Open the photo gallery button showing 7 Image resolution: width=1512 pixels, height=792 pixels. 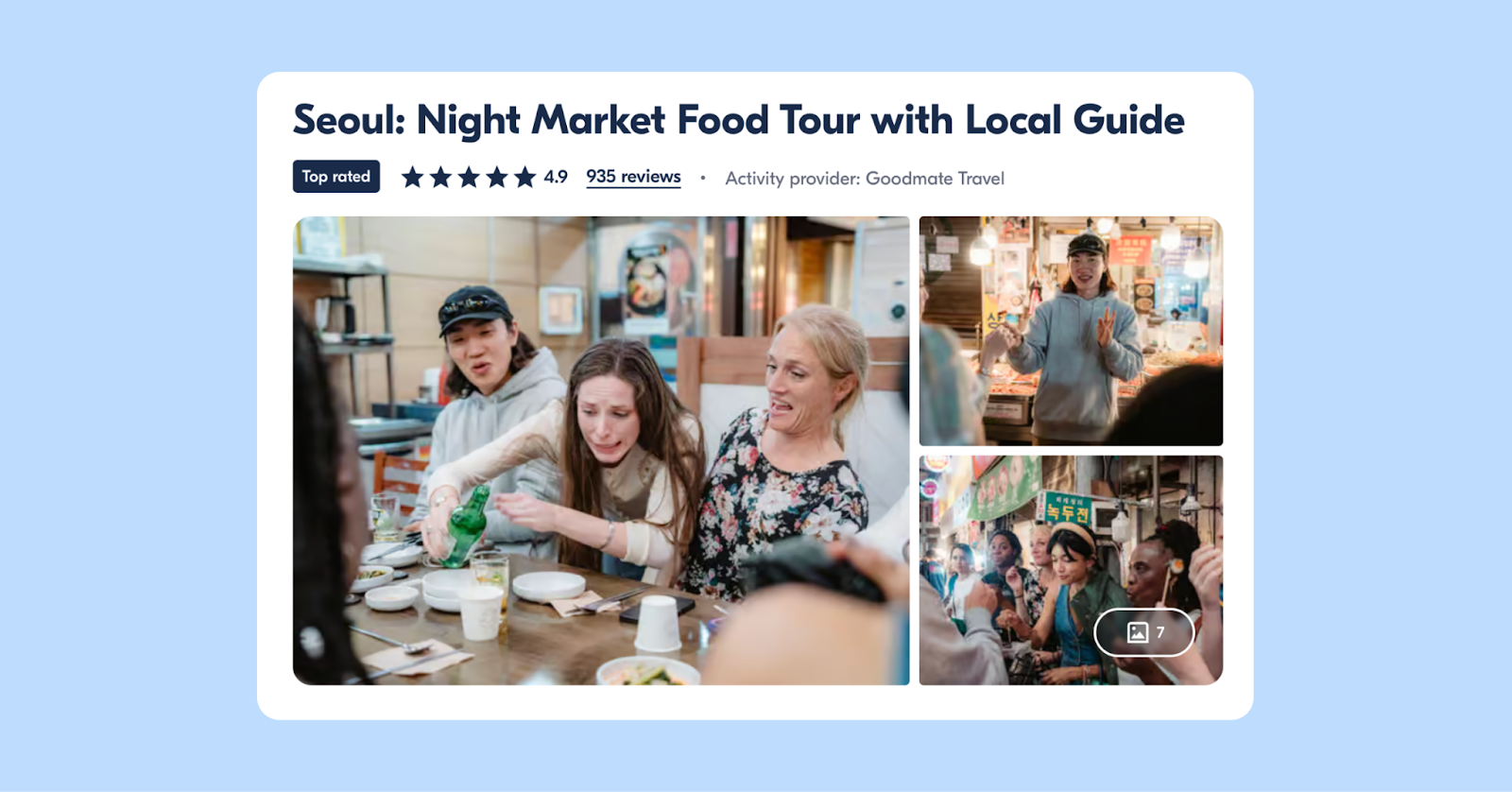pos(1144,632)
